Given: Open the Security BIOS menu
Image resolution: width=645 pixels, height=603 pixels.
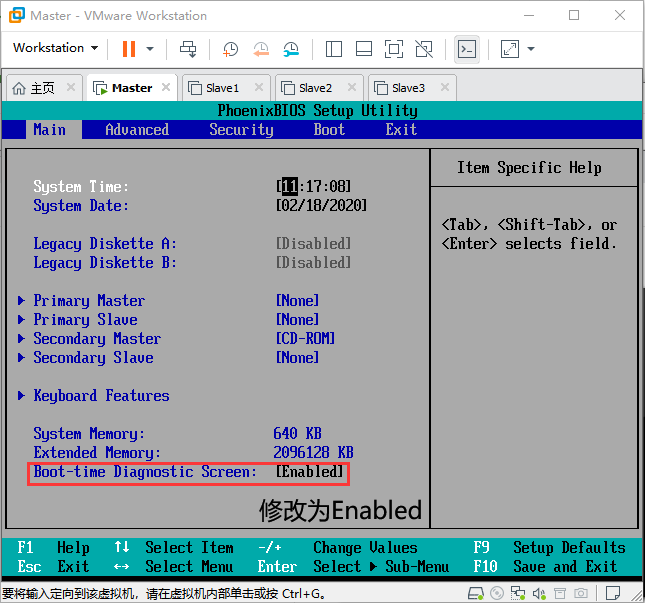Looking at the screenshot, I should point(241,130).
